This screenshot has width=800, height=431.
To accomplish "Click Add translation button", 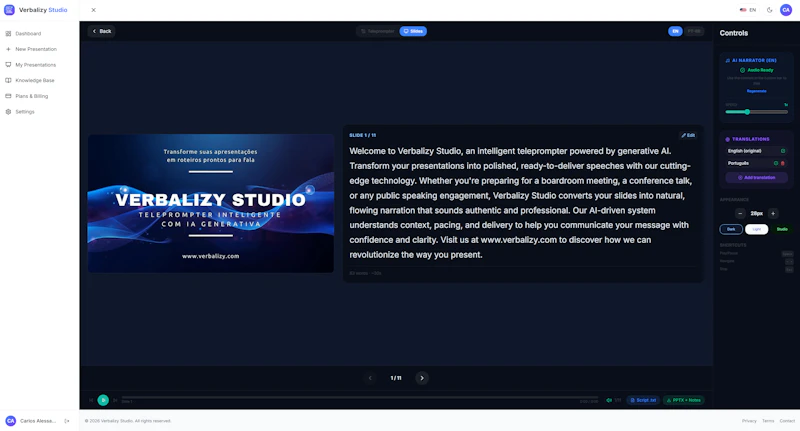I will 757,178.
